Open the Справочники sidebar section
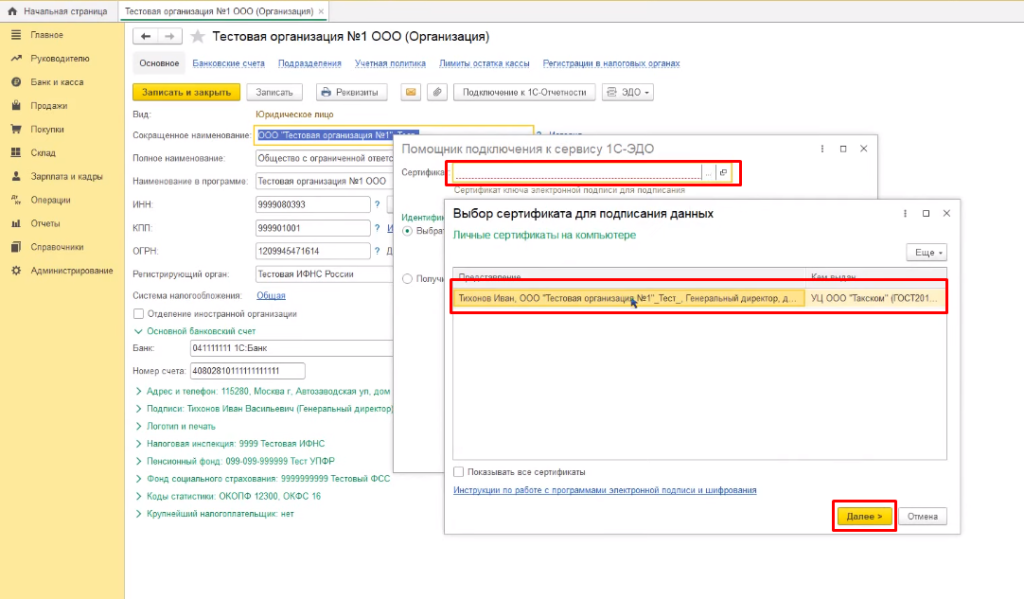The image size is (1024, 599). (x=57, y=247)
